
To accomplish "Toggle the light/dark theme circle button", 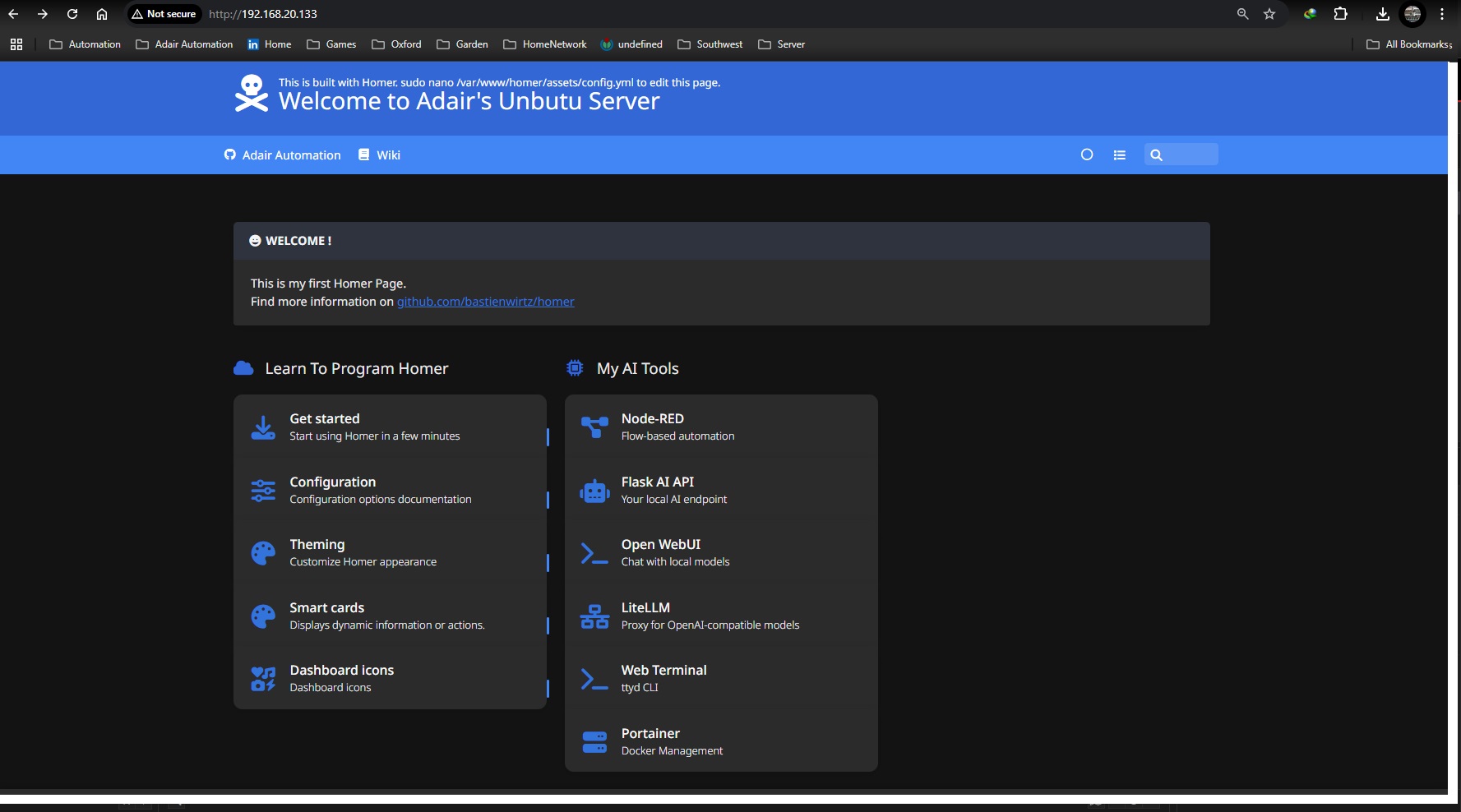I will tap(1087, 155).
